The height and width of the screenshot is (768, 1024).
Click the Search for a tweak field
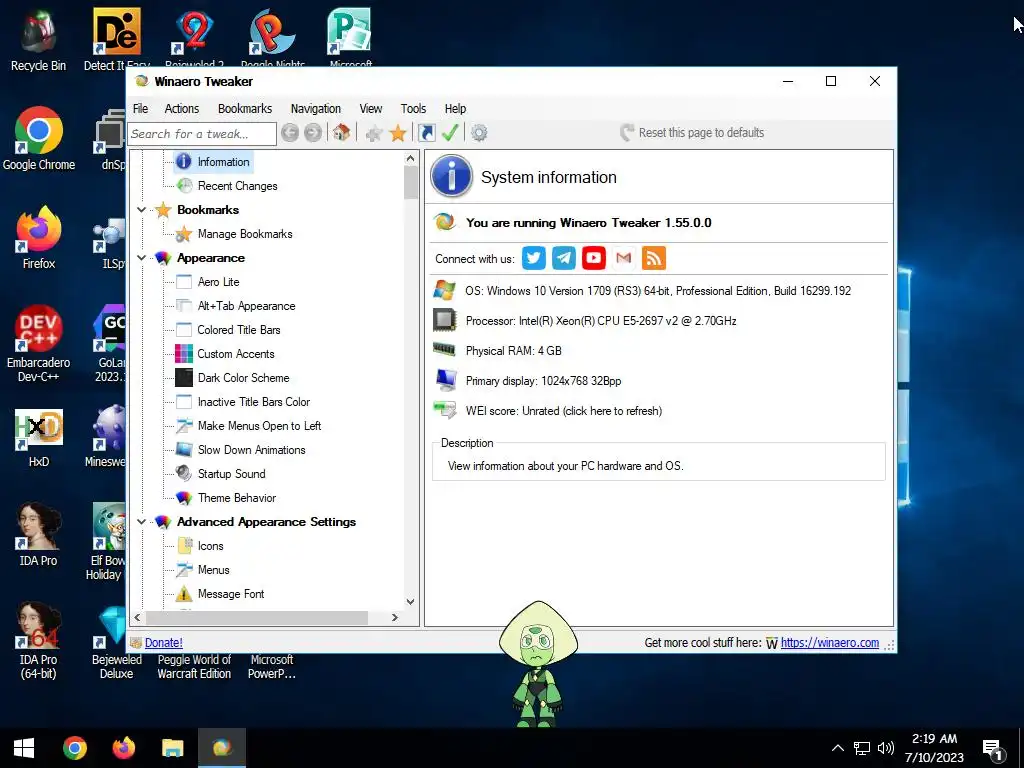click(x=202, y=134)
